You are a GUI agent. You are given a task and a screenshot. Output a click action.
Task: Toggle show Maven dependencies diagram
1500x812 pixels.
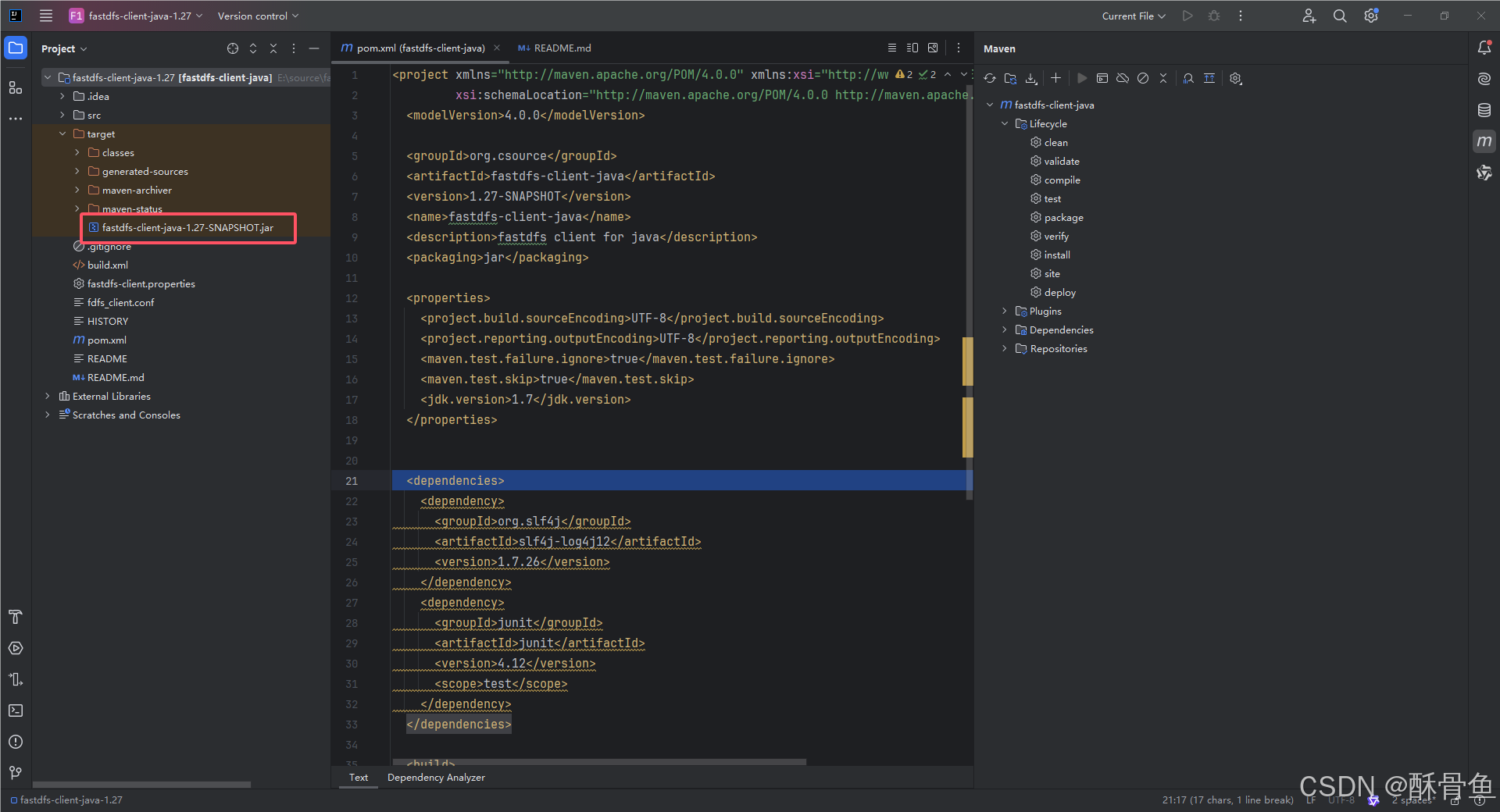click(x=1209, y=78)
